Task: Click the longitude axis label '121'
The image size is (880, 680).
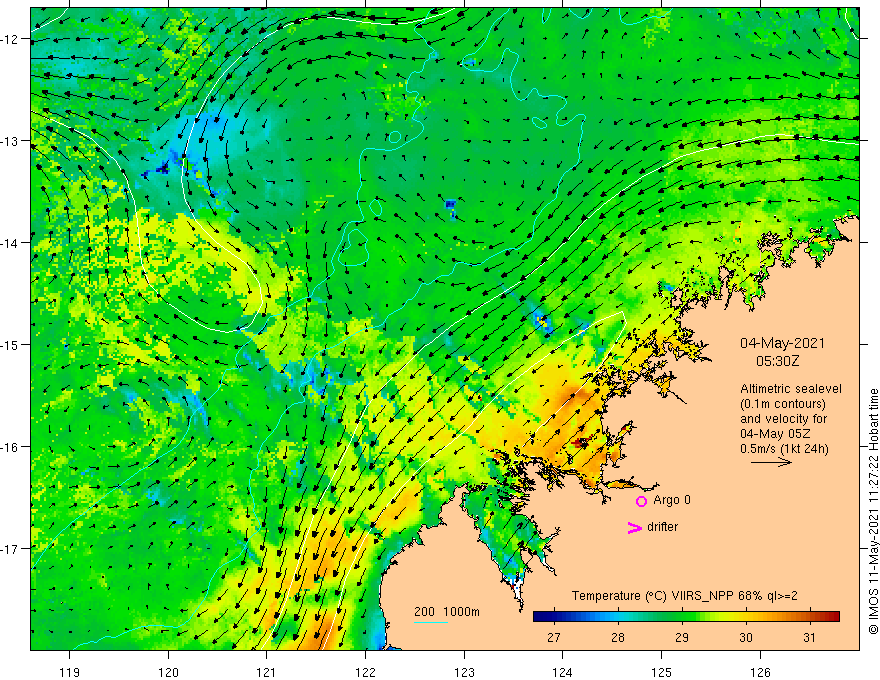Action: pos(266,672)
